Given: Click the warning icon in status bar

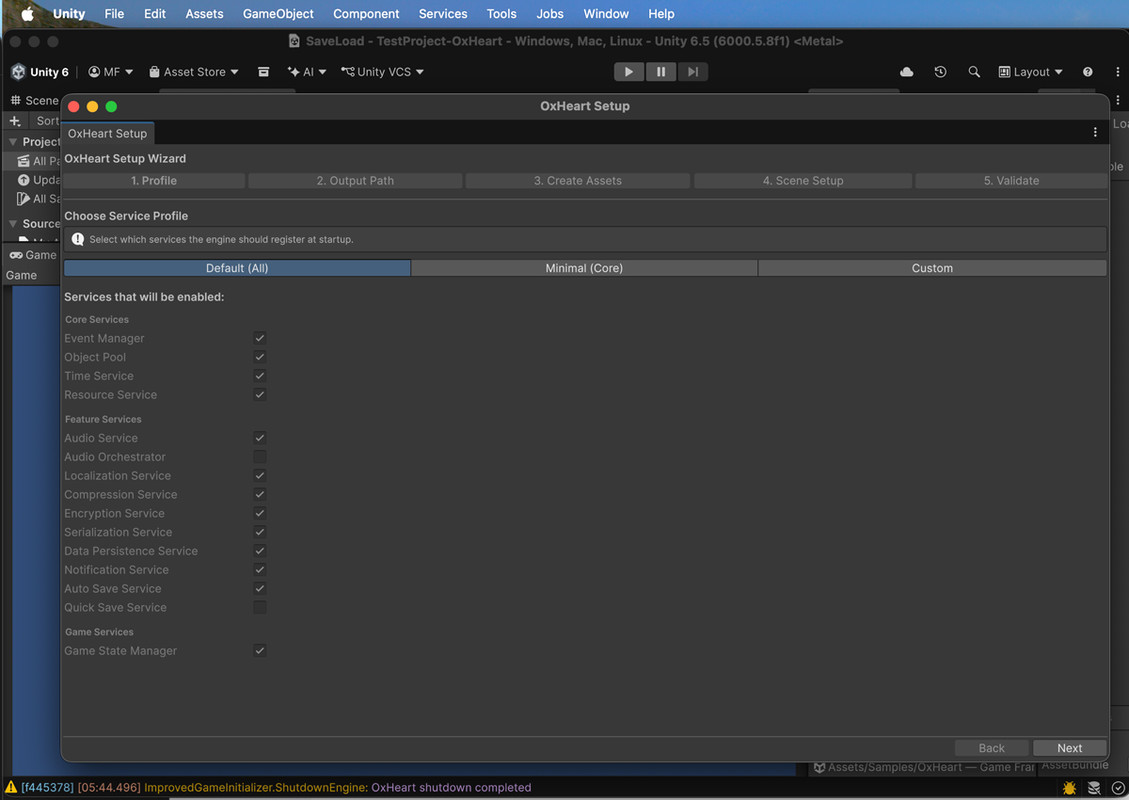Looking at the screenshot, I should pos(11,787).
